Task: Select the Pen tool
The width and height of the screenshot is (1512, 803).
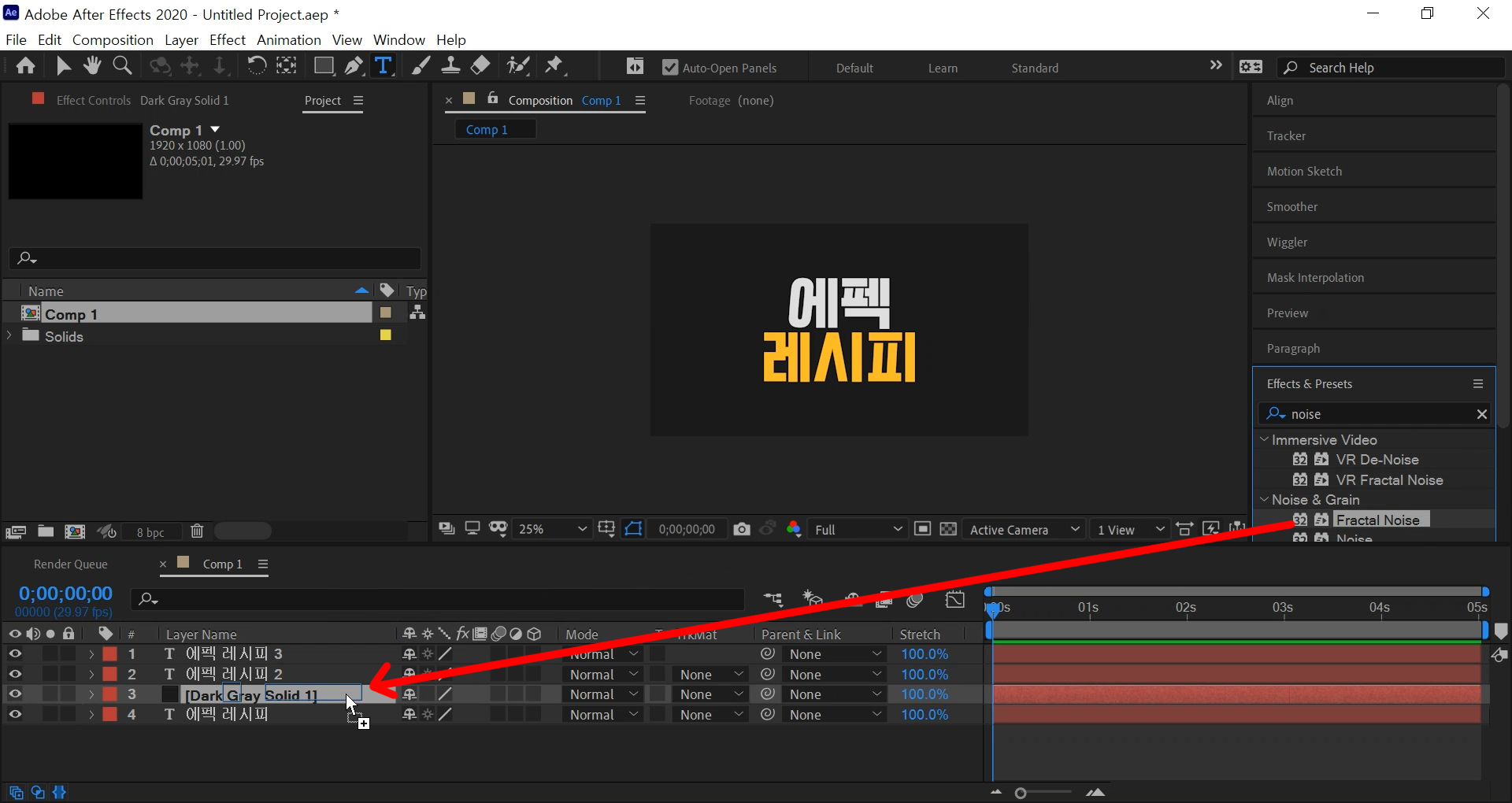Action: click(354, 66)
